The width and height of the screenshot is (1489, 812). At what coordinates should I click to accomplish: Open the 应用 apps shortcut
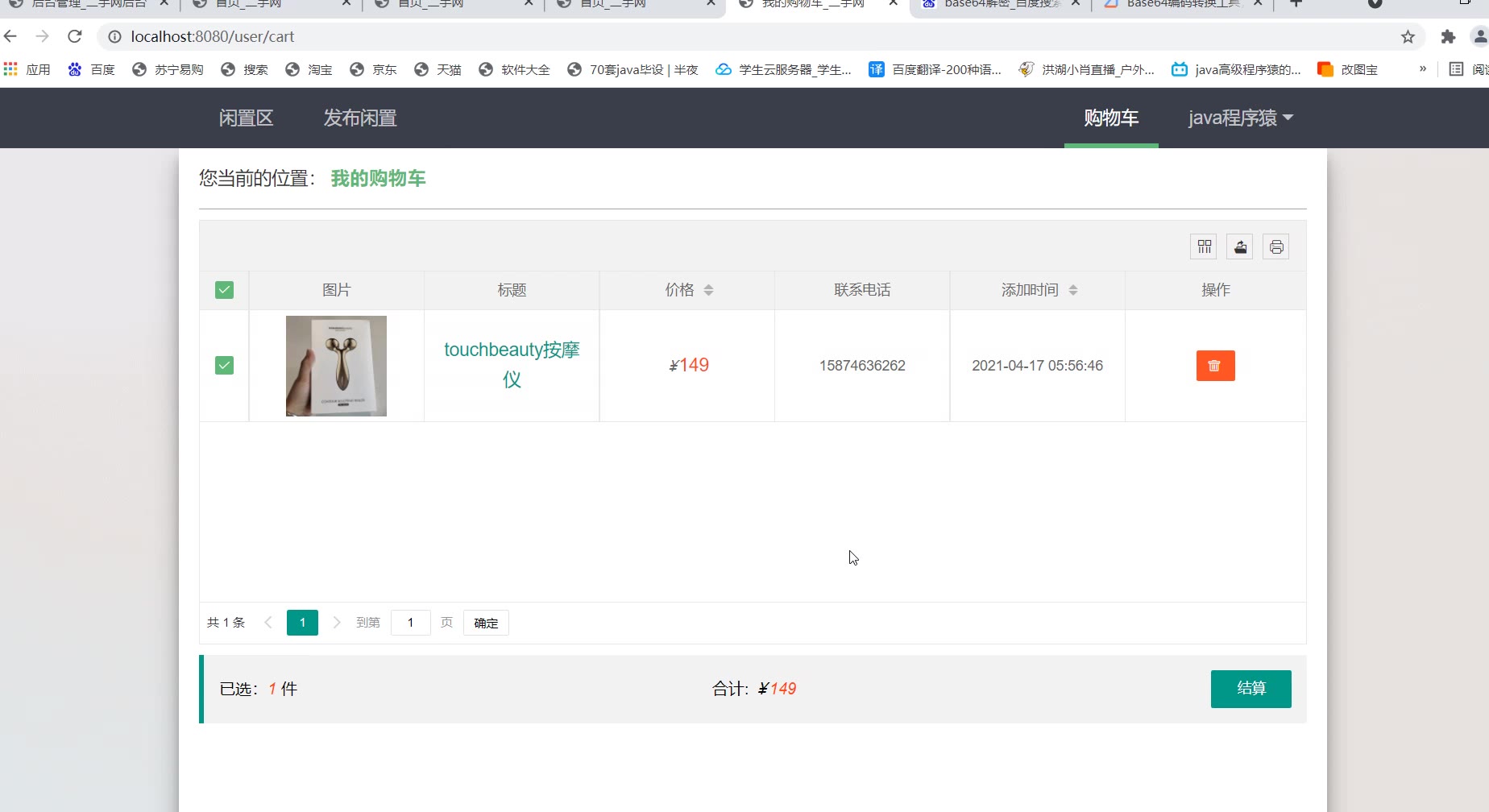coord(27,69)
